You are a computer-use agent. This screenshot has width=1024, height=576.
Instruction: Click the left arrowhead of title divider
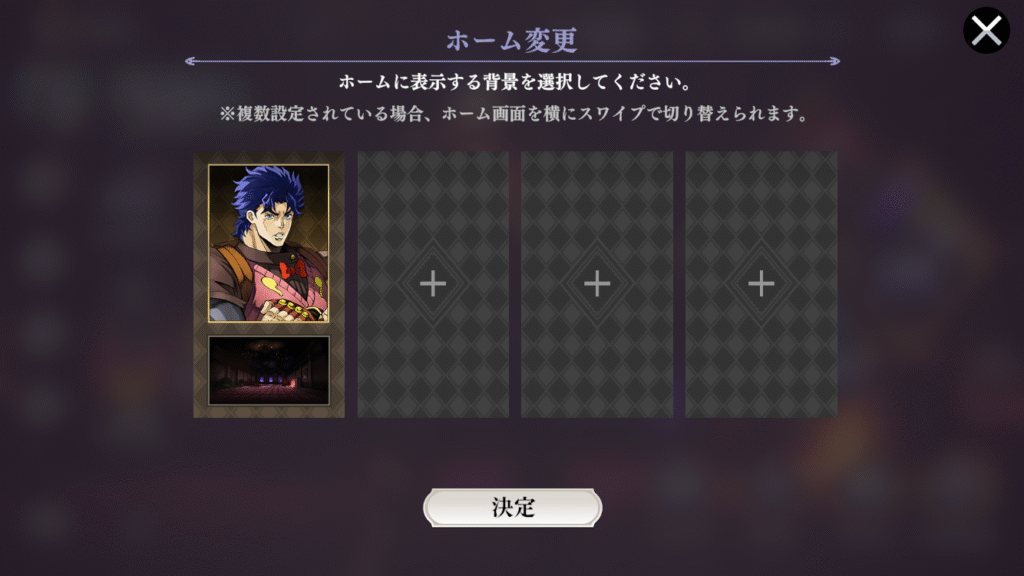coord(190,61)
